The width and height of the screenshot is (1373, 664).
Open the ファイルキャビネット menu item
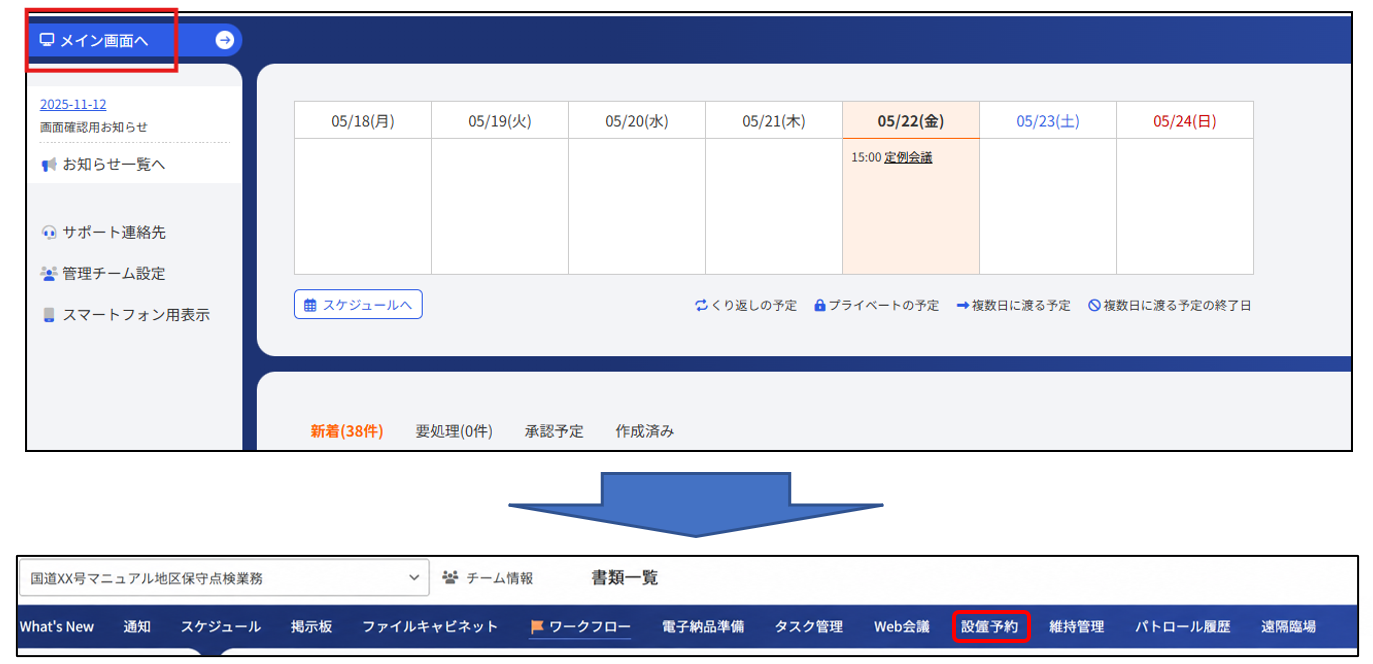[430, 627]
